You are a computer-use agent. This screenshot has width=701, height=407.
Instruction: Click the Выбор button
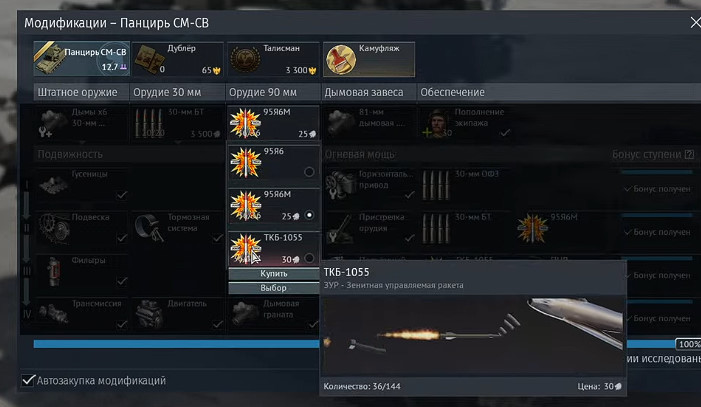[274, 288]
